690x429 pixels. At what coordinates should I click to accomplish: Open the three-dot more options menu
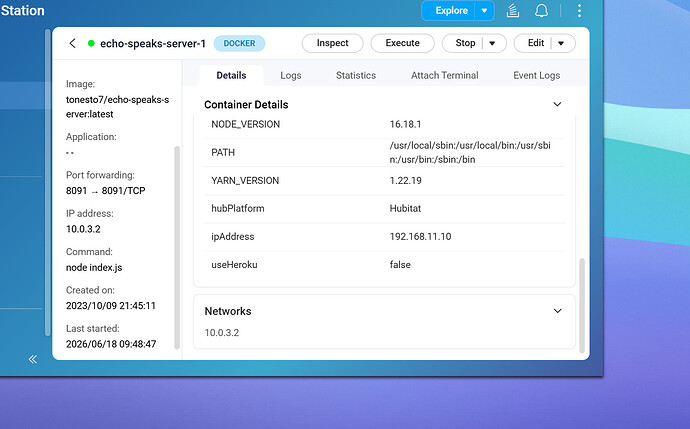pyautogui.click(x=579, y=11)
